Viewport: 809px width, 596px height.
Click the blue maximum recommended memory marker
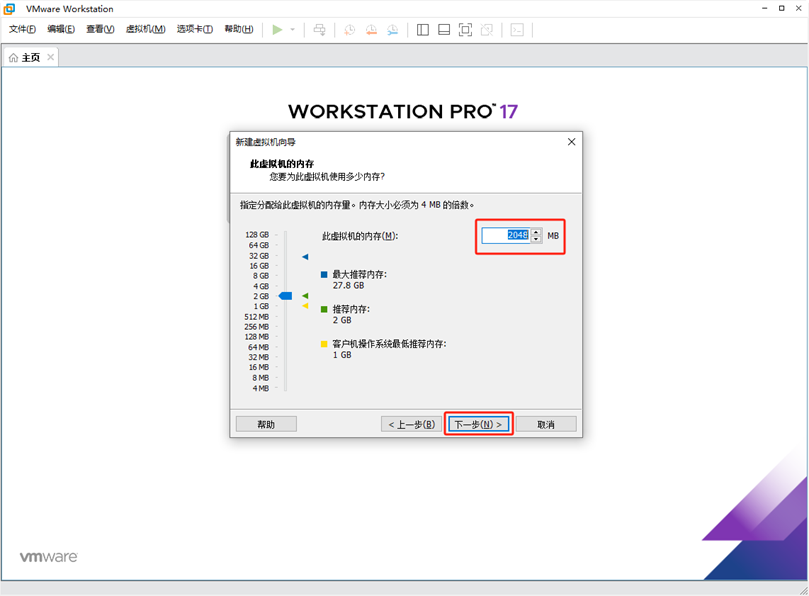[305, 256]
